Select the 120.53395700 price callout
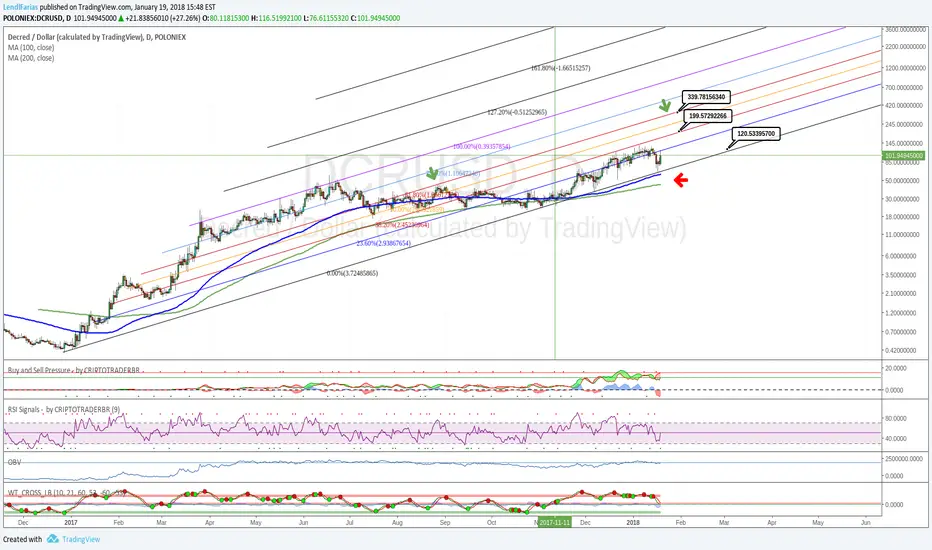The image size is (932, 550). click(756, 134)
